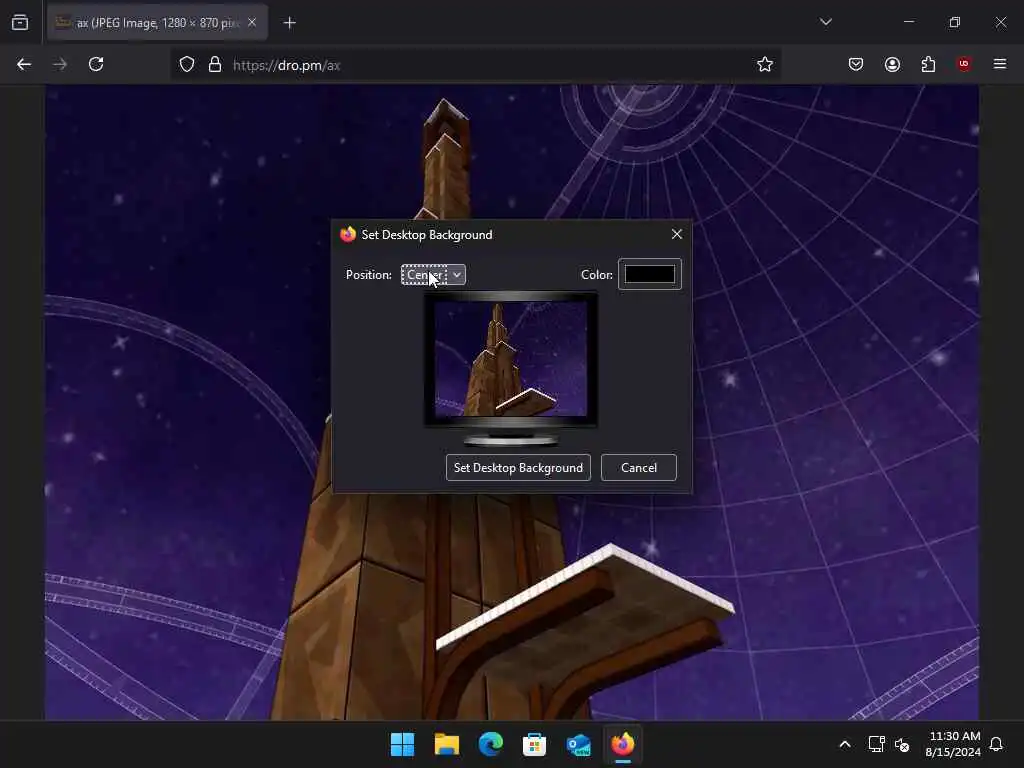The width and height of the screenshot is (1024, 768).
Task: Launch Microsoft Edge from taskbar
Action: point(490,744)
